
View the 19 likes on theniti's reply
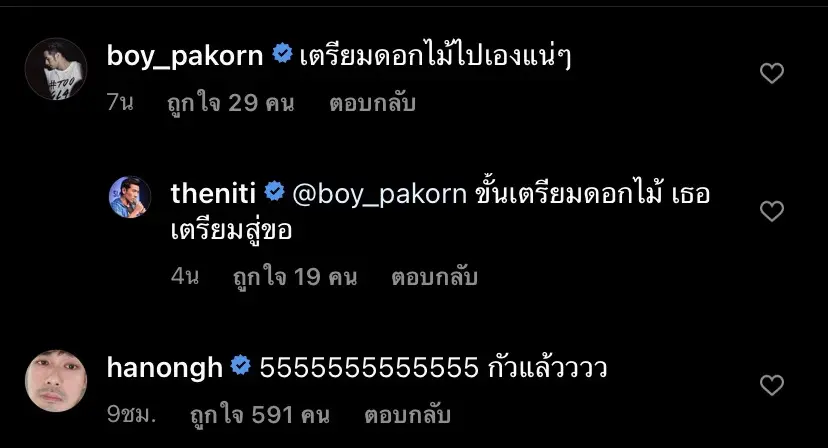point(295,276)
